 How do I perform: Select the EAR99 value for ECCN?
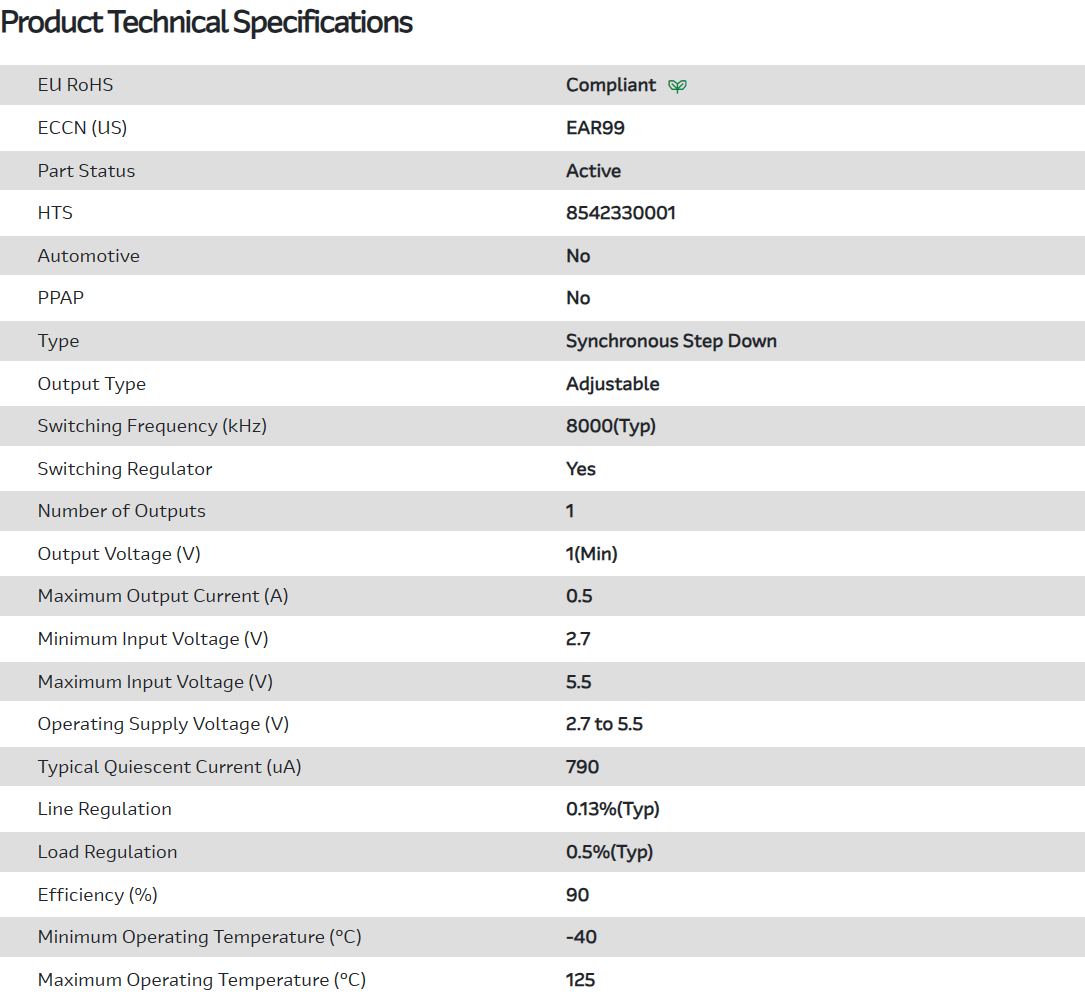pos(595,128)
